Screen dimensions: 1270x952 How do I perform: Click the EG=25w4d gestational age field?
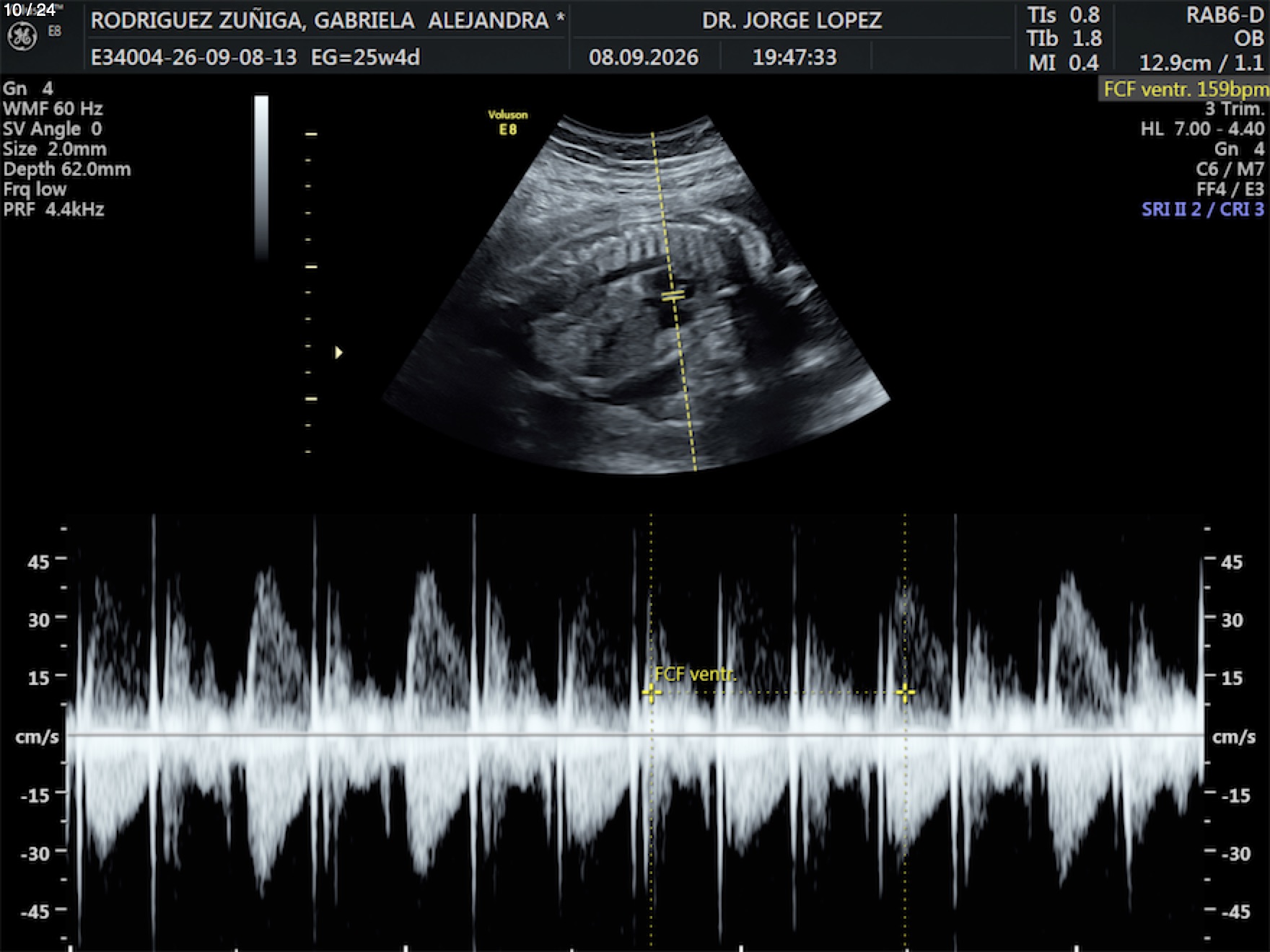point(365,58)
